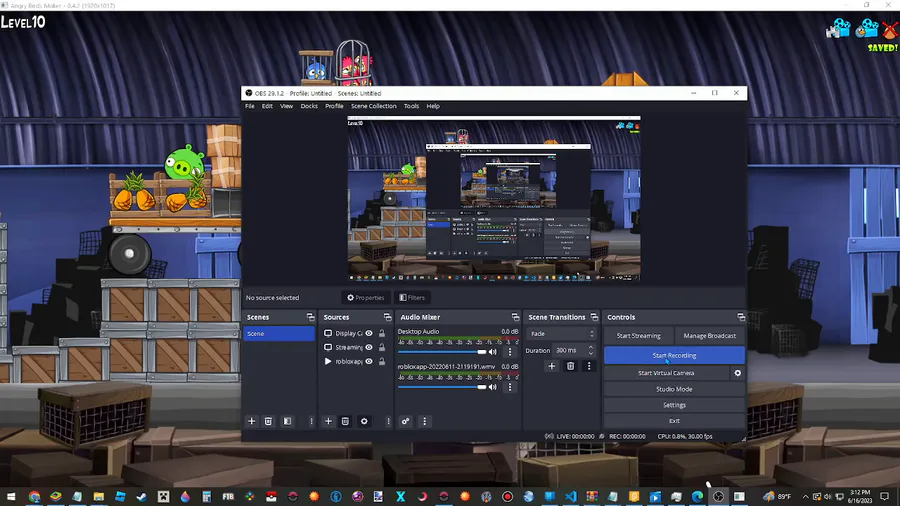Viewport: 900px width, 506px height.
Task: Open Desktop Audio three-dot options
Action: (510, 352)
